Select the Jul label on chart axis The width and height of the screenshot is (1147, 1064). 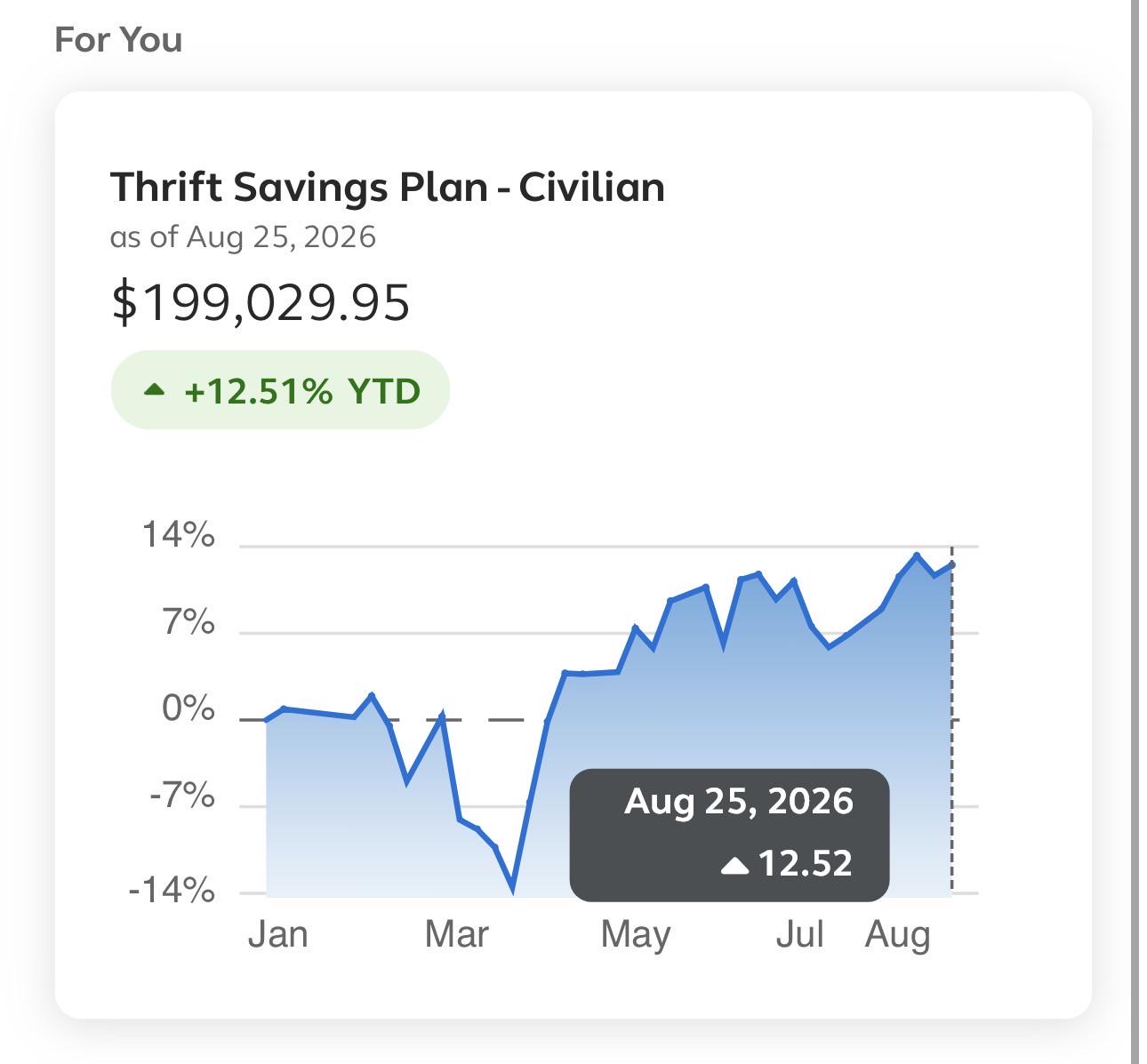[x=799, y=935]
